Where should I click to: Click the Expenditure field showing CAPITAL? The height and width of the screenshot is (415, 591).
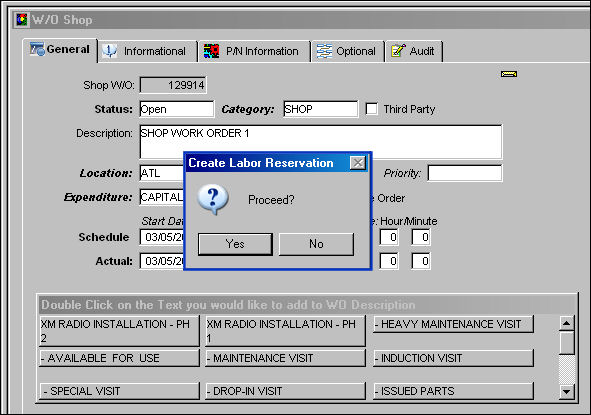click(162, 197)
